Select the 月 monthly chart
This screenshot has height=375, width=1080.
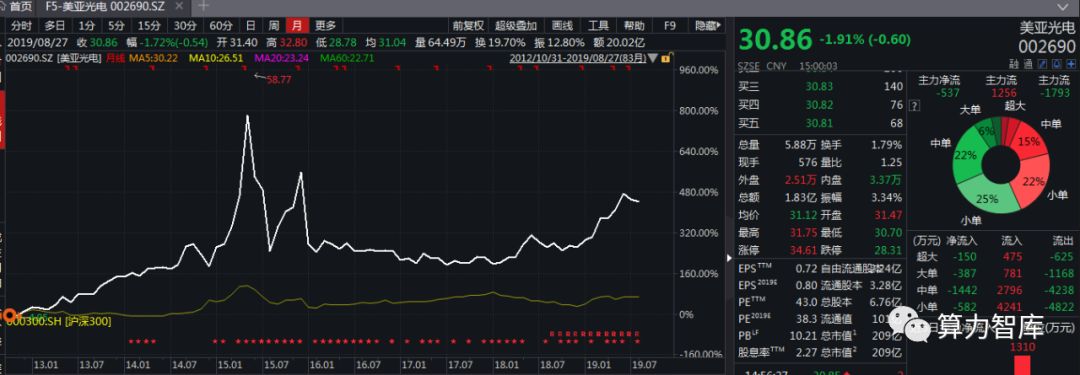click(297, 26)
